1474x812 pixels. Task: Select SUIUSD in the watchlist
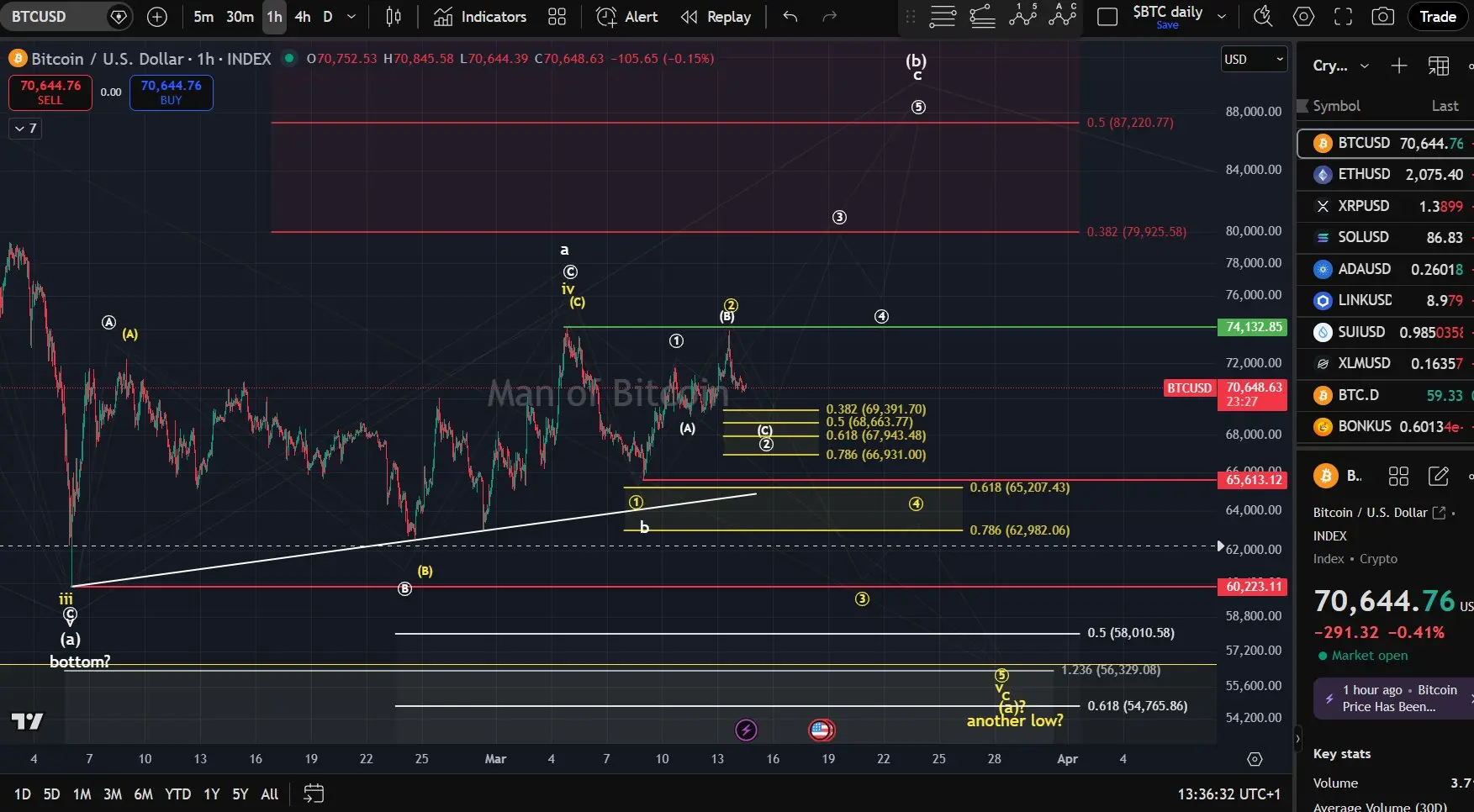coord(1386,332)
